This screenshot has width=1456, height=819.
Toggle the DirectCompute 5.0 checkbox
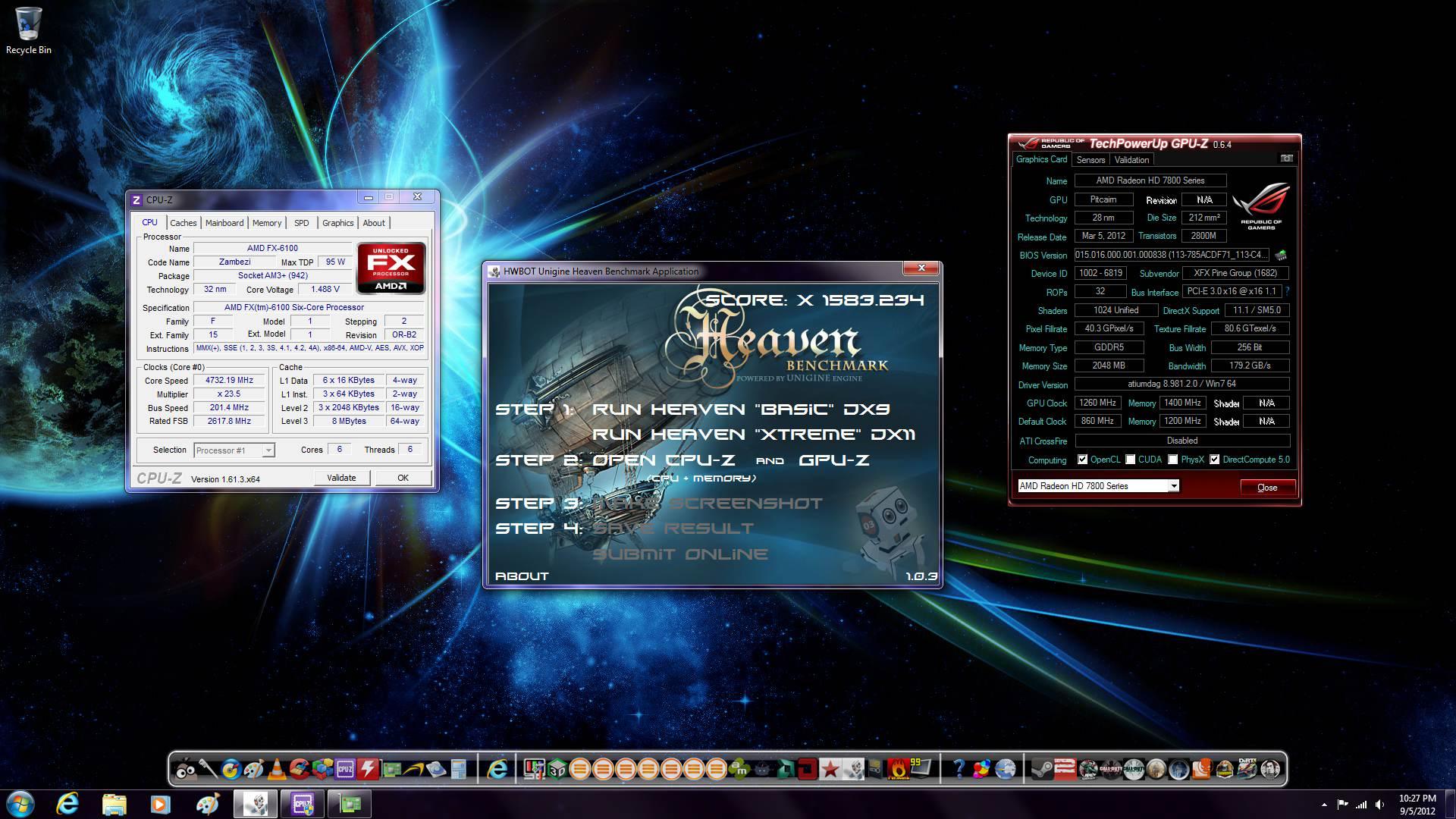tap(1215, 460)
